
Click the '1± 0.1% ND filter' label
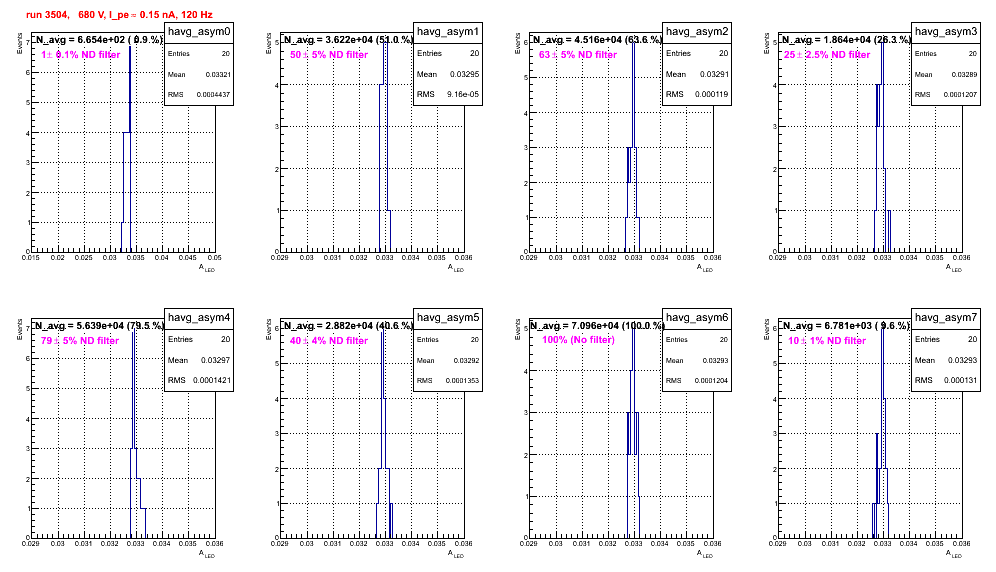tap(81, 55)
